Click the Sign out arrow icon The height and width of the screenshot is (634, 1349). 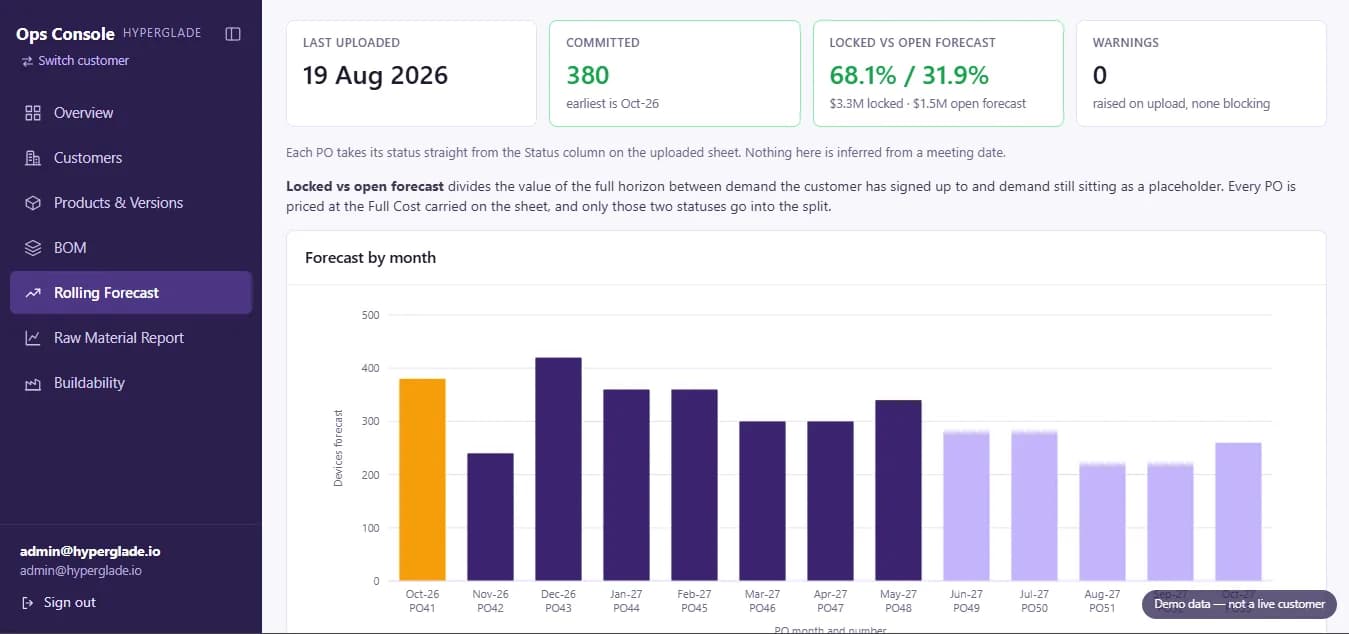27,602
